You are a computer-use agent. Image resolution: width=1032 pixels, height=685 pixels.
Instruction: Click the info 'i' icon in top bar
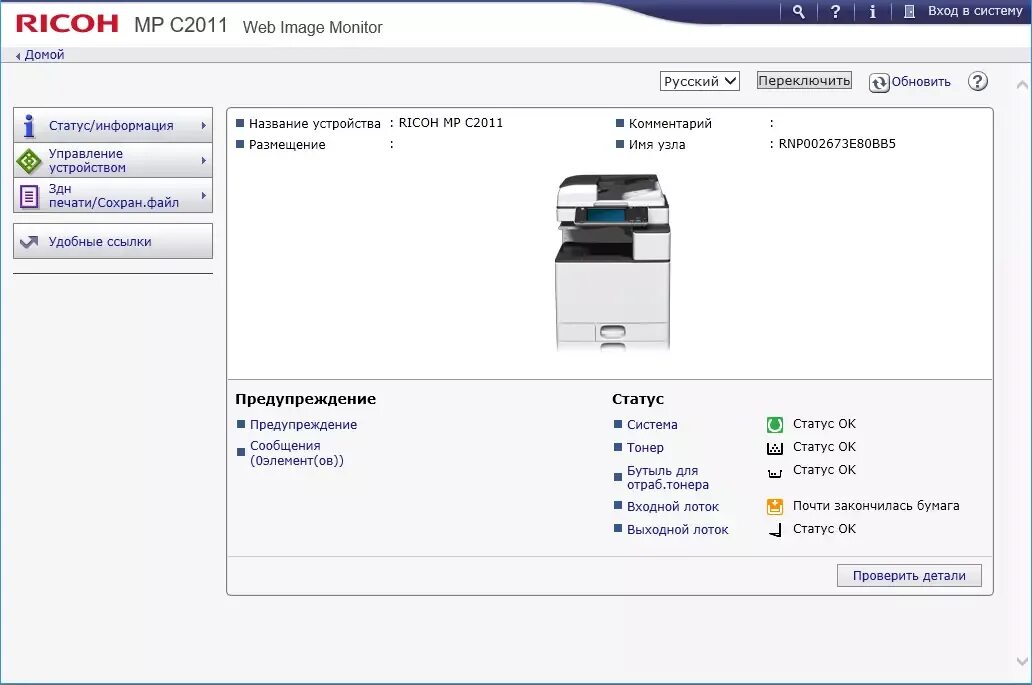pyautogui.click(x=873, y=11)
